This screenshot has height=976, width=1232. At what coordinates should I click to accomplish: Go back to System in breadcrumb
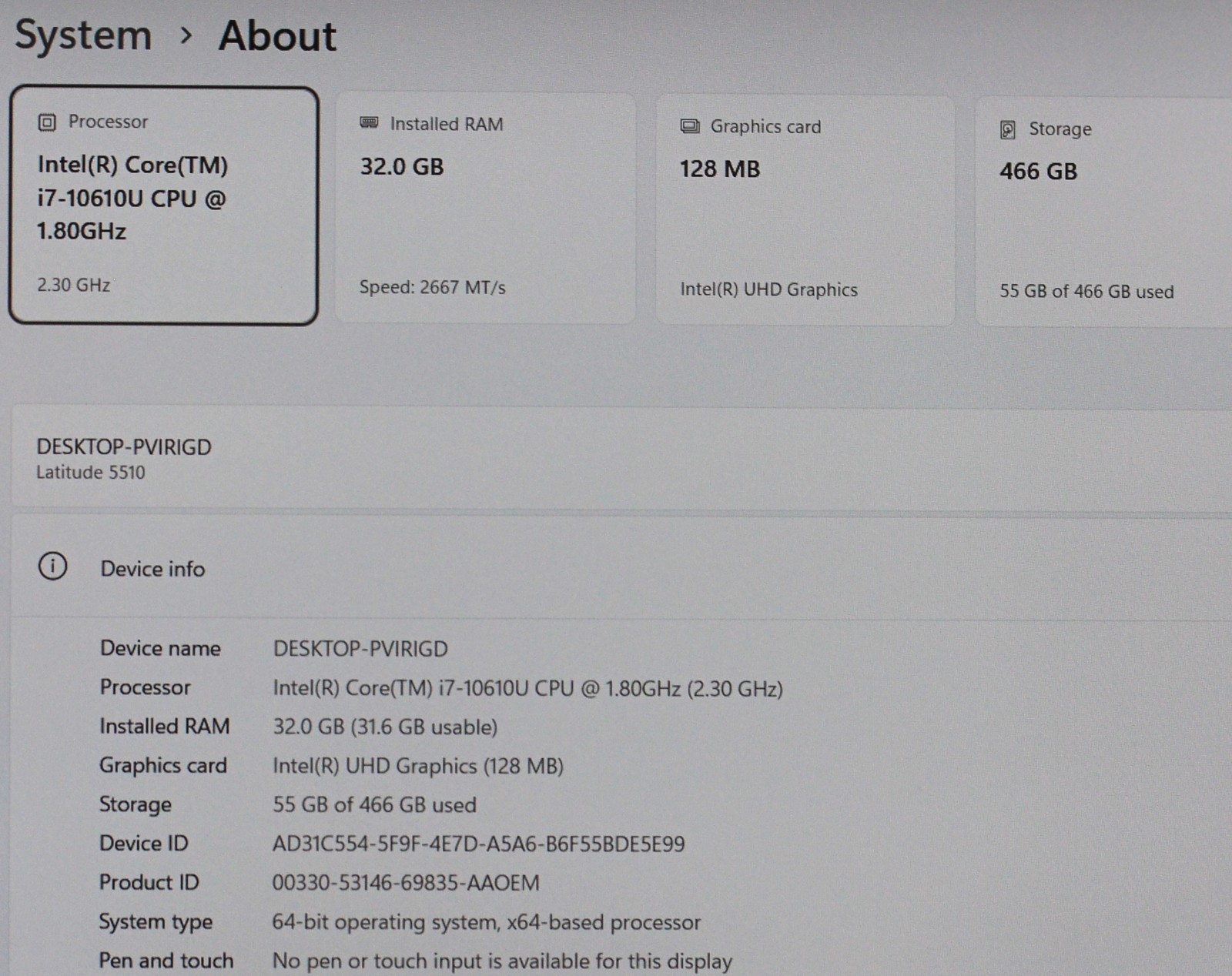[83, 35]
